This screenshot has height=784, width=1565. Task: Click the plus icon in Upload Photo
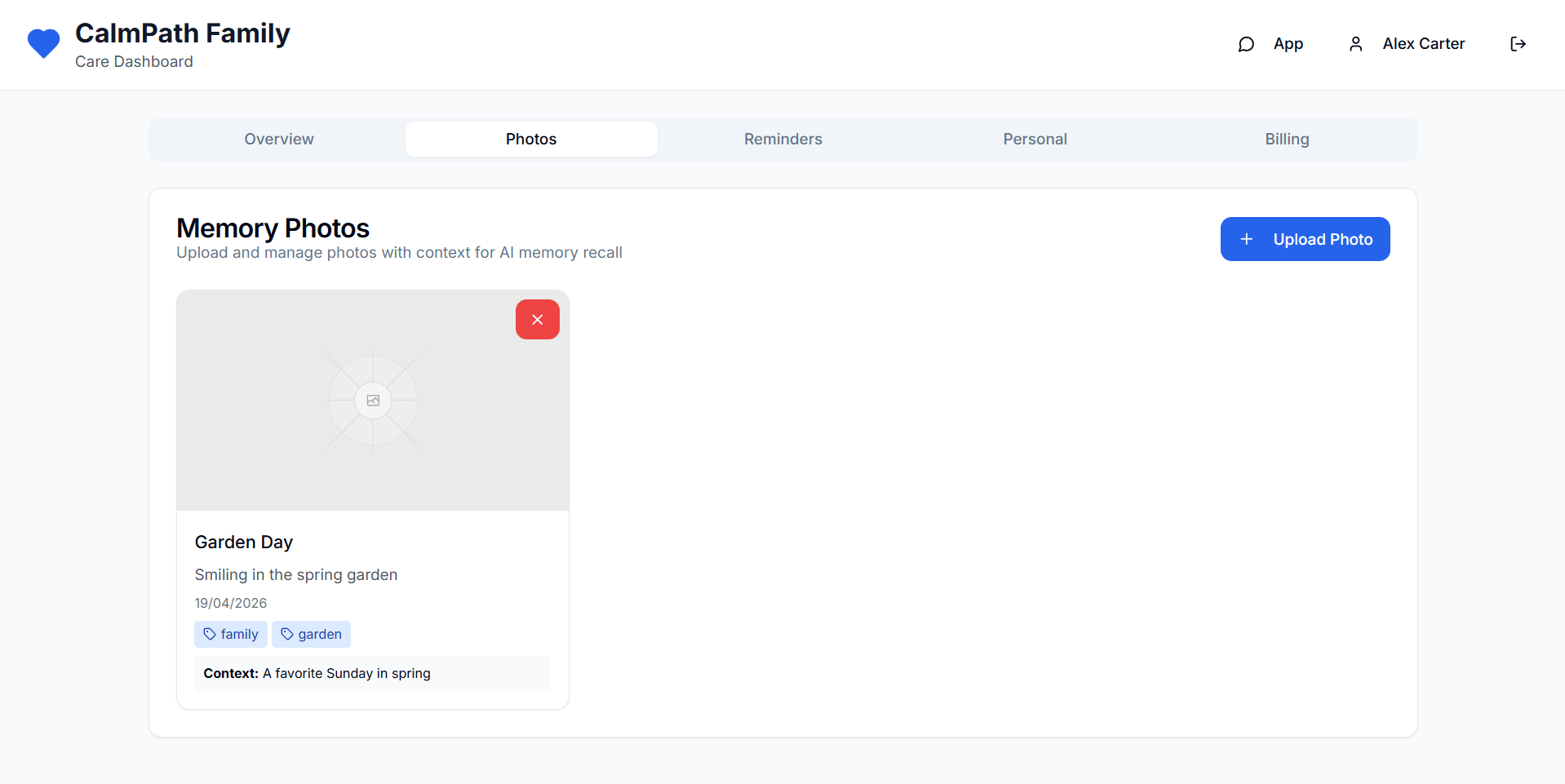point(1246,239)
